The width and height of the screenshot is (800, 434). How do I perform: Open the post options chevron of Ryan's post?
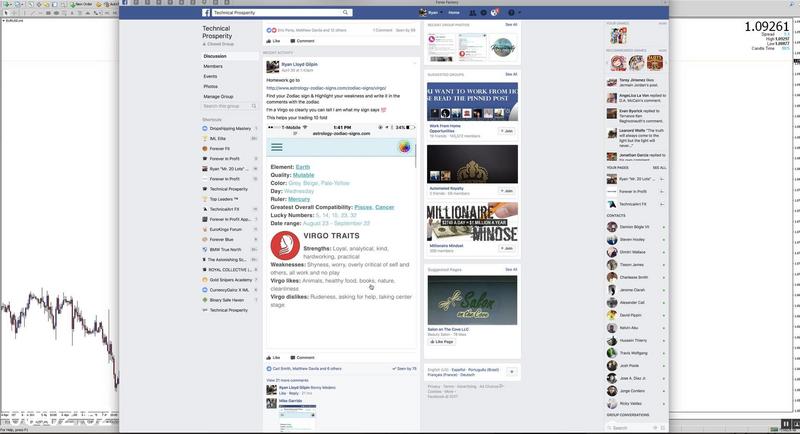414,64
